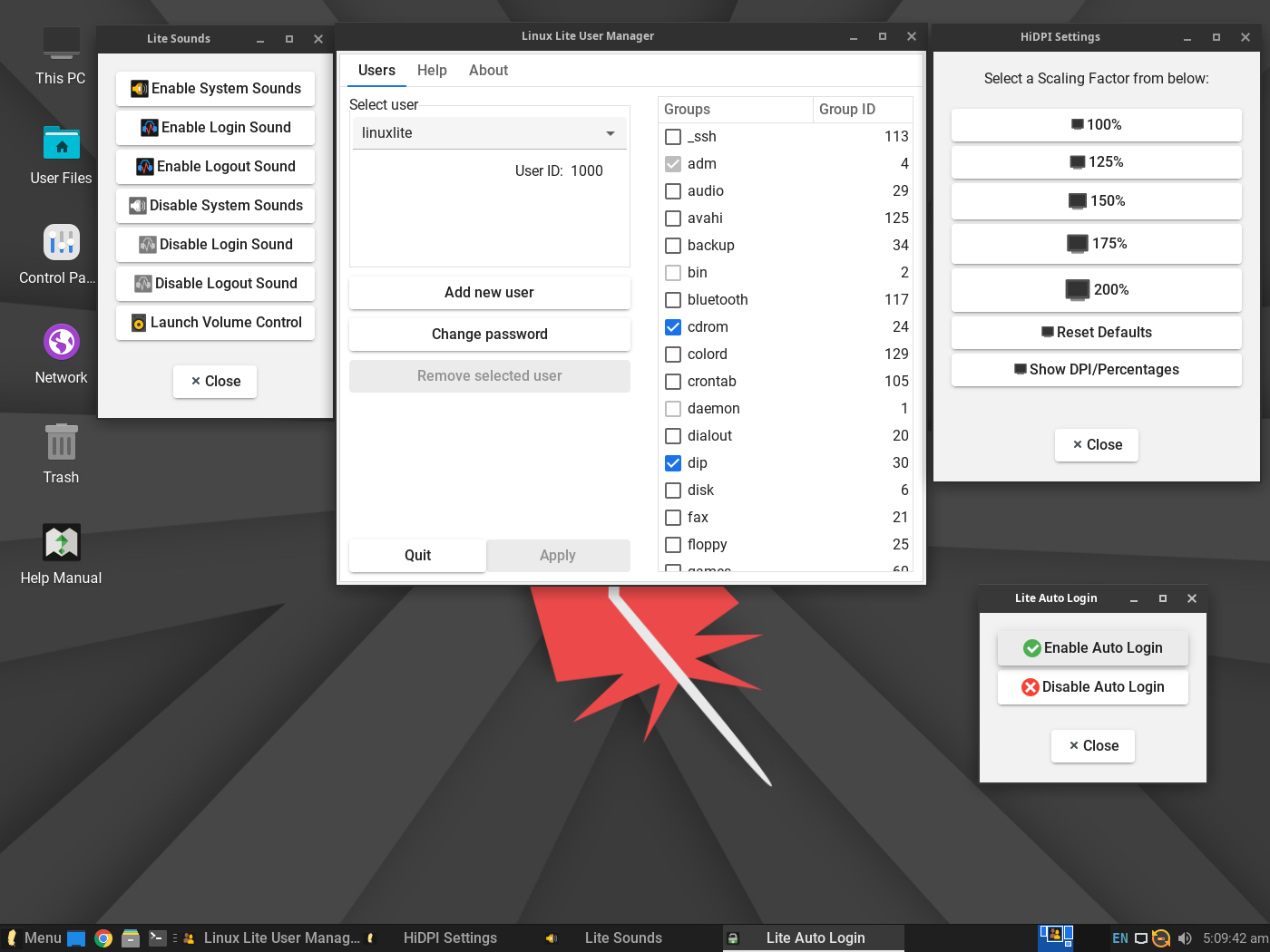Click Disable Auto Login button

tap(1093, 687)
